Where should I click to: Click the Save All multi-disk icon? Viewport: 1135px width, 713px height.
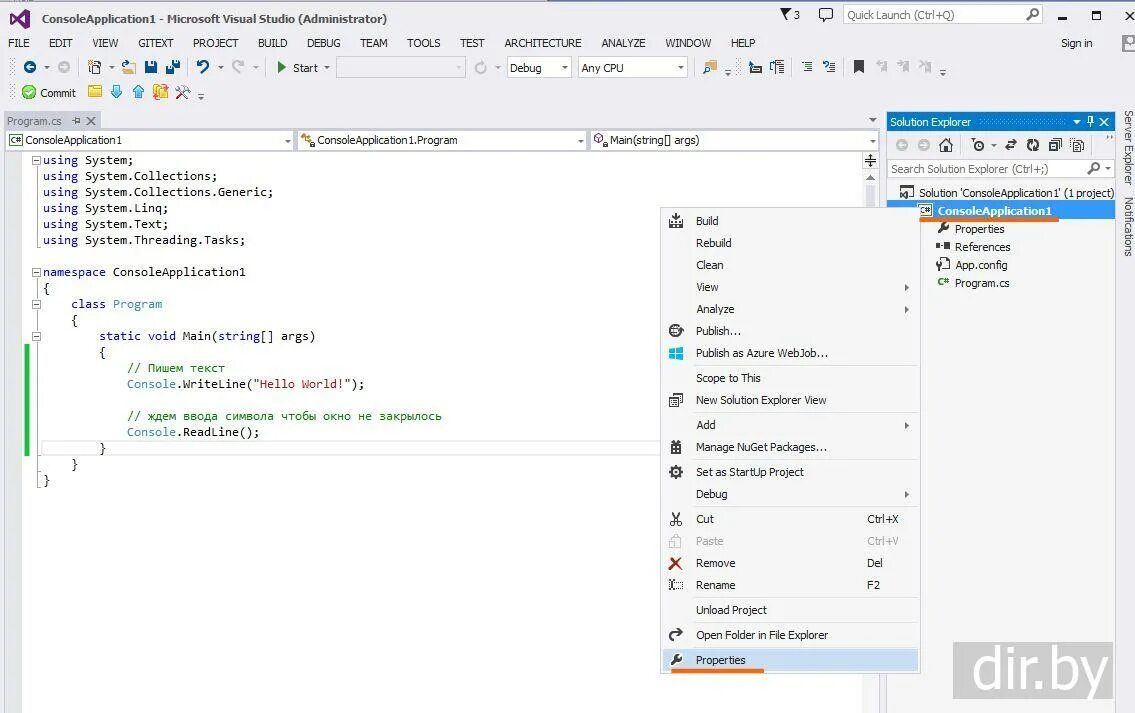[x=172, y=67]
